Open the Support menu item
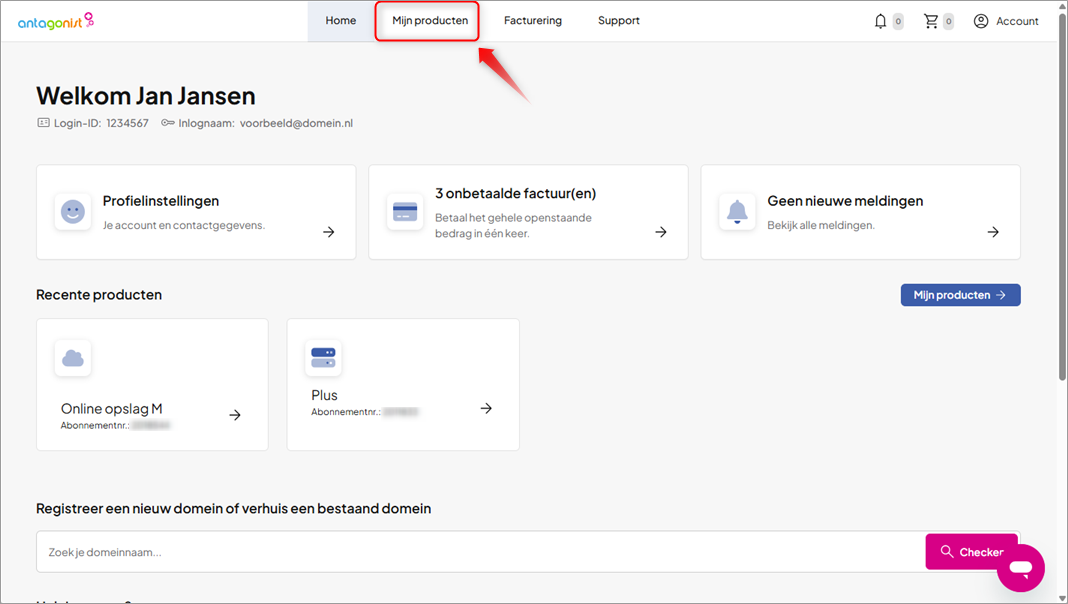Screen dimensions: 1068x604 point(618,21)
